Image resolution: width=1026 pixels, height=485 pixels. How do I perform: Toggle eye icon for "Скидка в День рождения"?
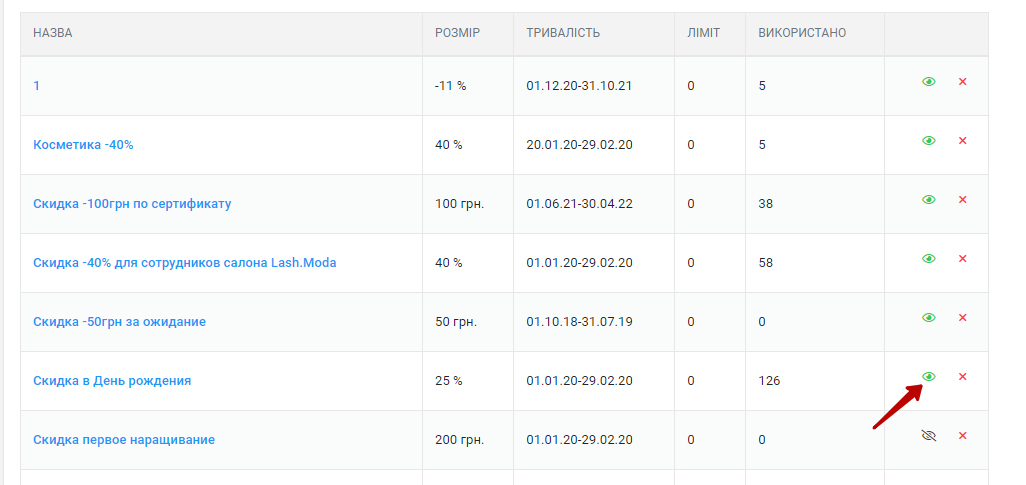929,376
